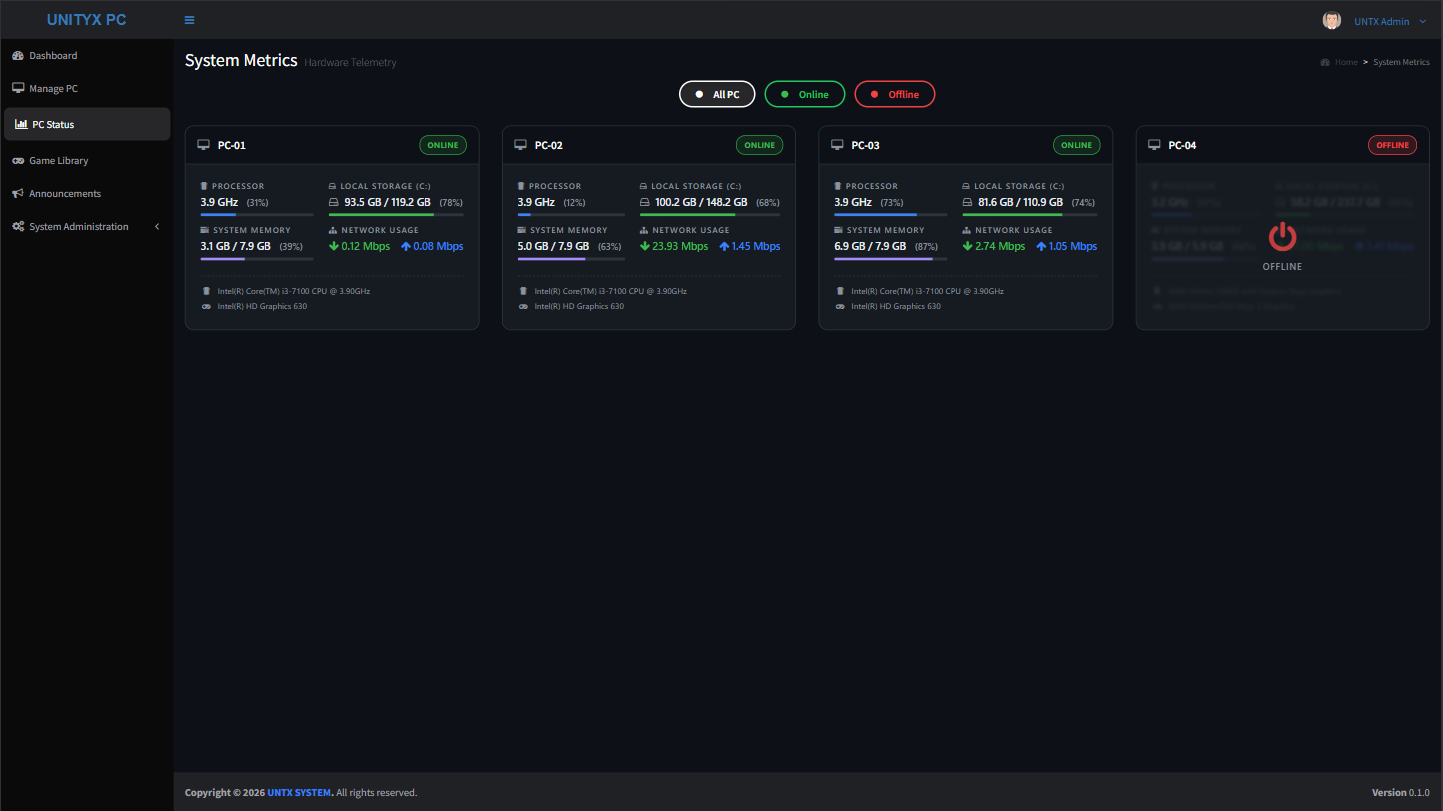The height and width of the screenshot is (811, 1443).
Task: Click the red power icon on PC-04
Action: click(x=1282, y=237)
